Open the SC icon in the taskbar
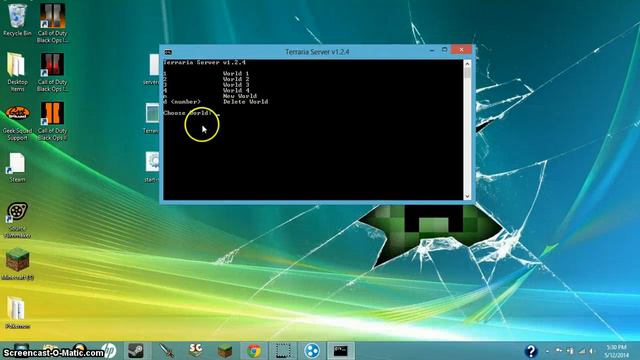Image resolution: width=640 pixels, height=360 pixels. (x=196, y=351)
